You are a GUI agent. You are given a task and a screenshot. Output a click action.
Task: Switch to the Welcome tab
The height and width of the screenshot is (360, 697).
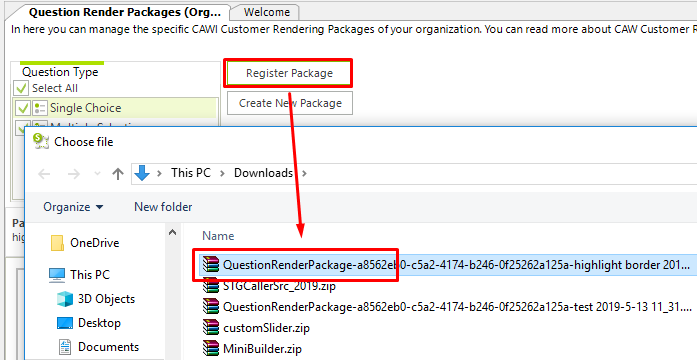(267, 12)
